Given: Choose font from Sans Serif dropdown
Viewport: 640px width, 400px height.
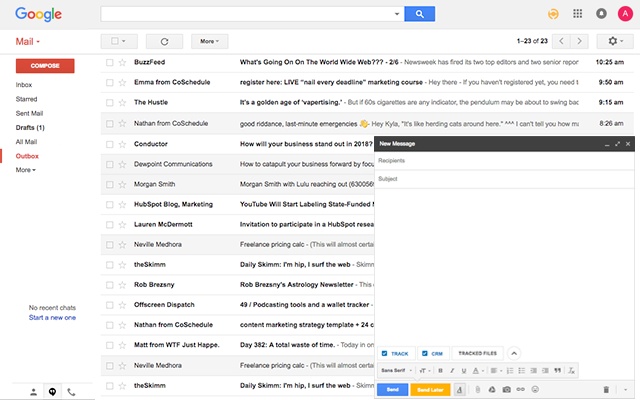Looking at the screenshot, I should click(x=396, y=371).
